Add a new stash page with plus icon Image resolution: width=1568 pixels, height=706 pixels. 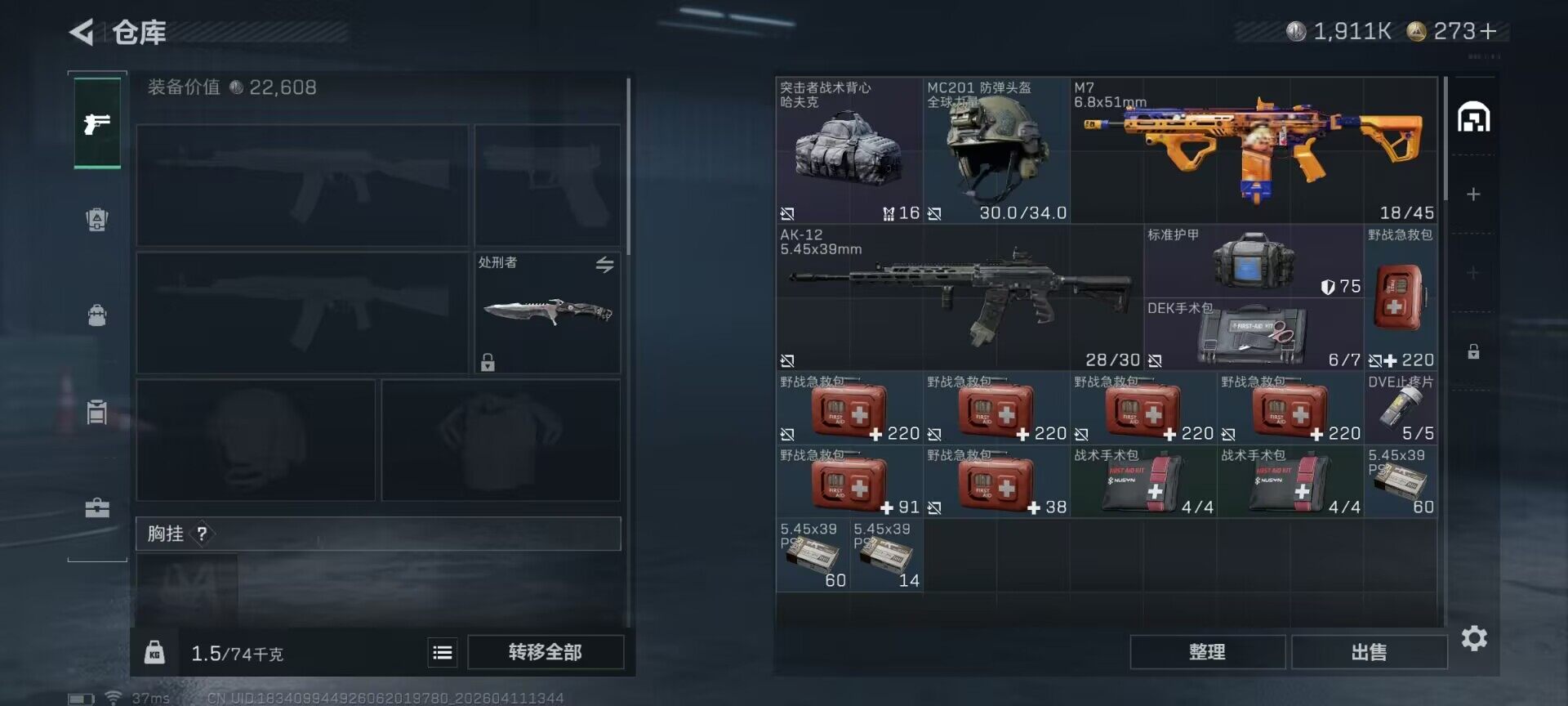[x=1473, y=194]
